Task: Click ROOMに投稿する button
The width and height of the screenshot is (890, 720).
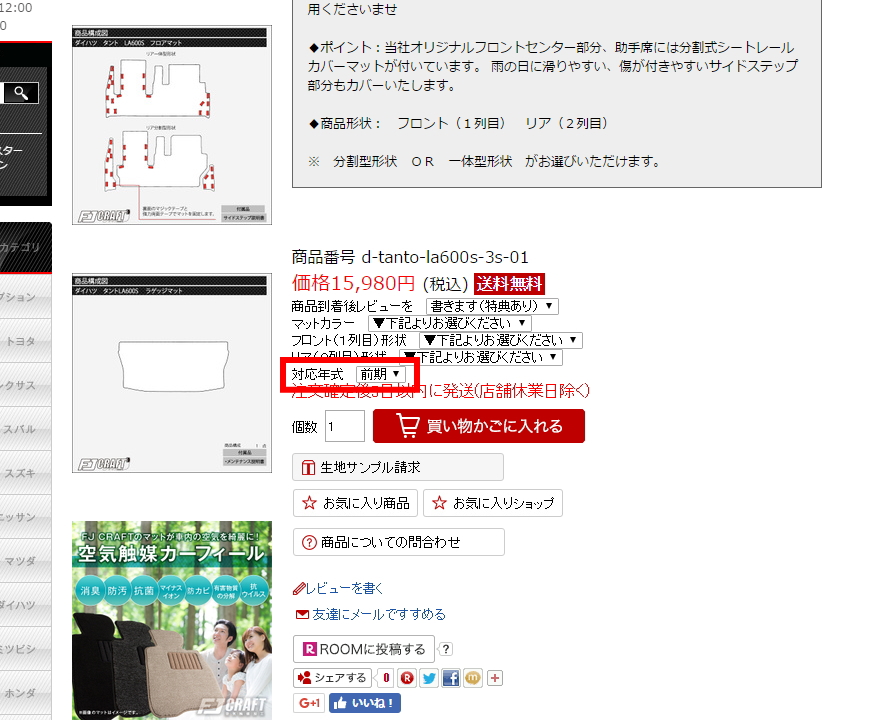Action: [364, 649]
